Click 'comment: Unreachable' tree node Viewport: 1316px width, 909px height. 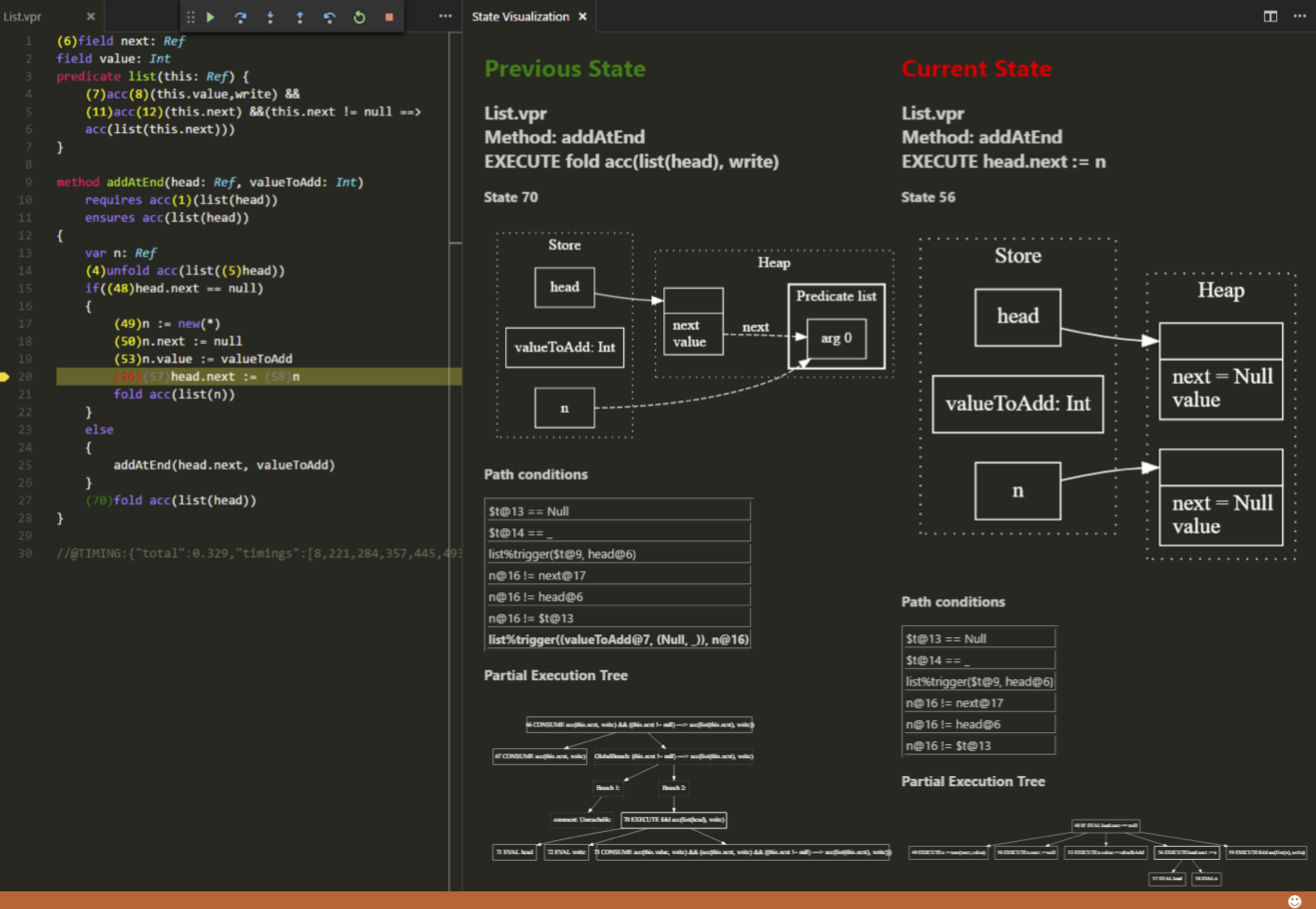click(x=581, y=820)
